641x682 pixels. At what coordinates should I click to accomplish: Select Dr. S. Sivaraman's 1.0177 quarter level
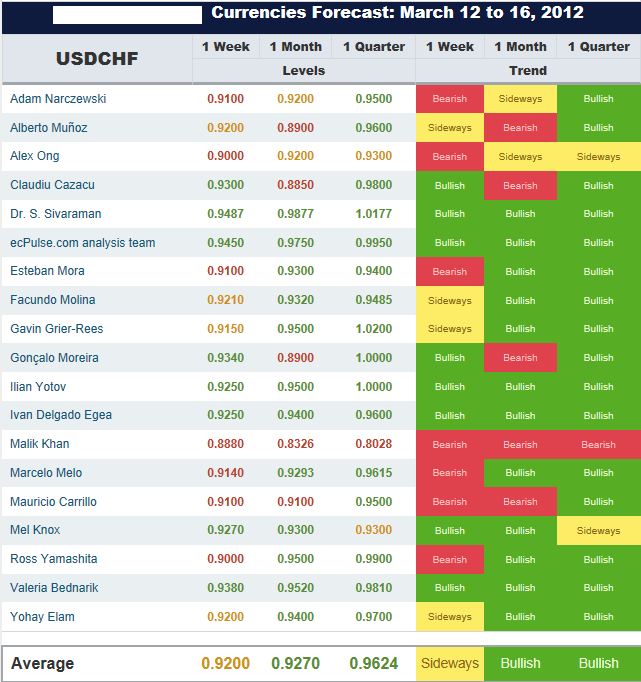374,214
